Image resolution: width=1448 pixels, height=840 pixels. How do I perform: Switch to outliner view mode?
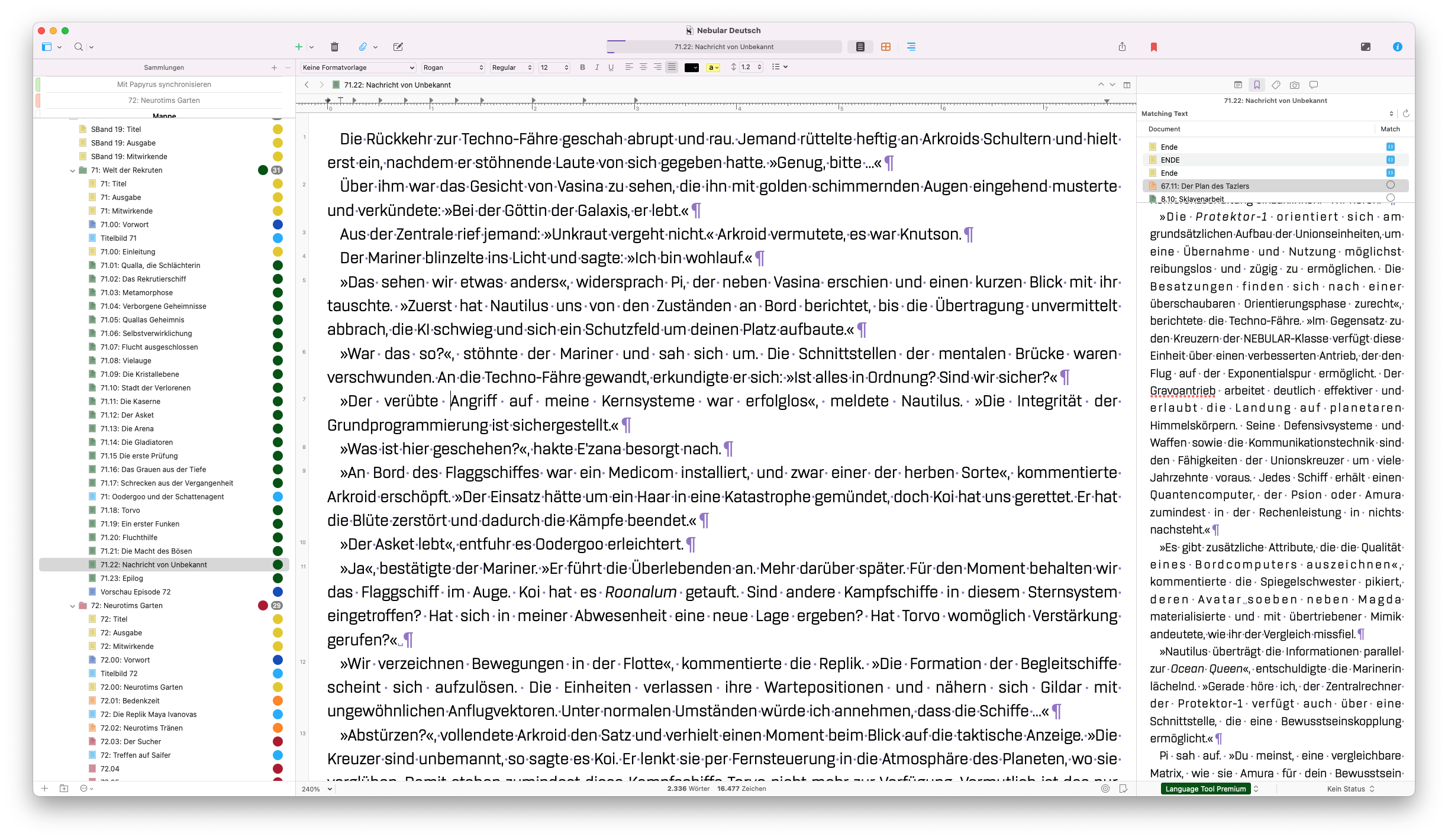coord(911,47)
